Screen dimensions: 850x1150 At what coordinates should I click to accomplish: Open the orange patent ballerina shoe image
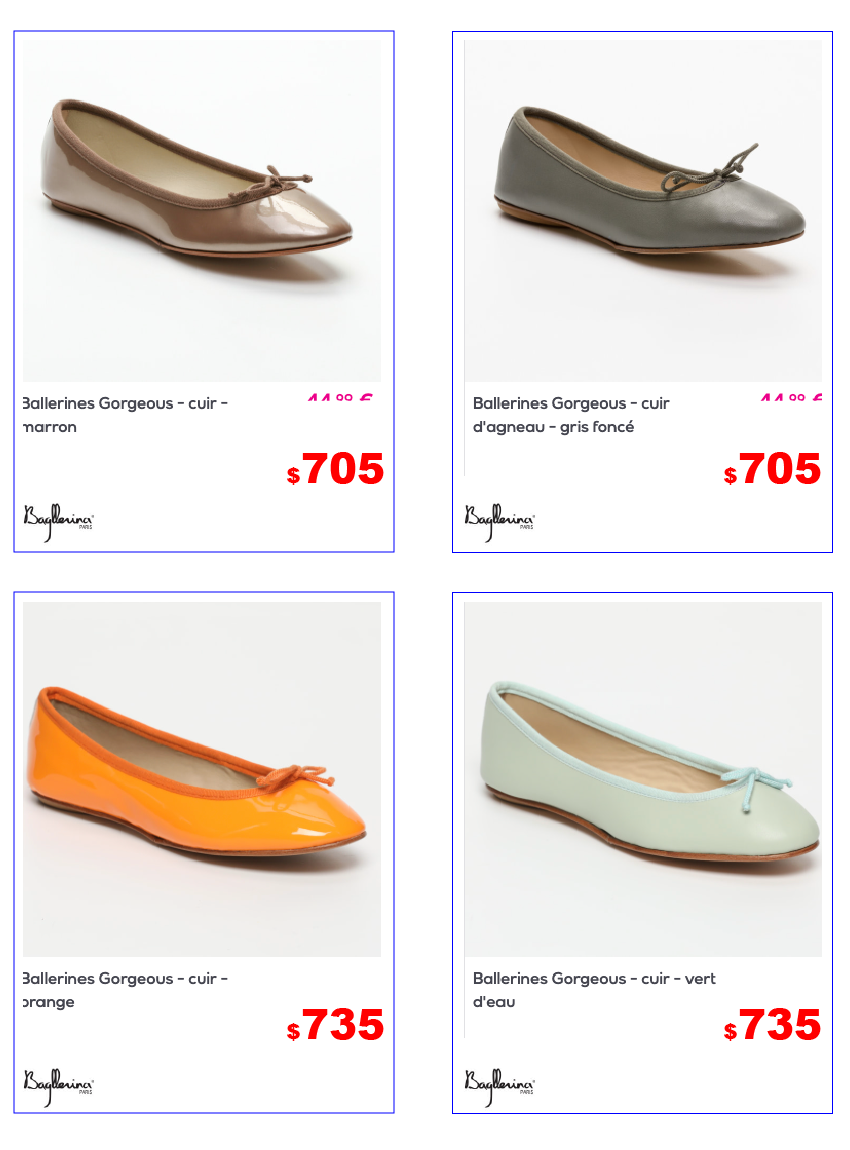tap(202, 779)
